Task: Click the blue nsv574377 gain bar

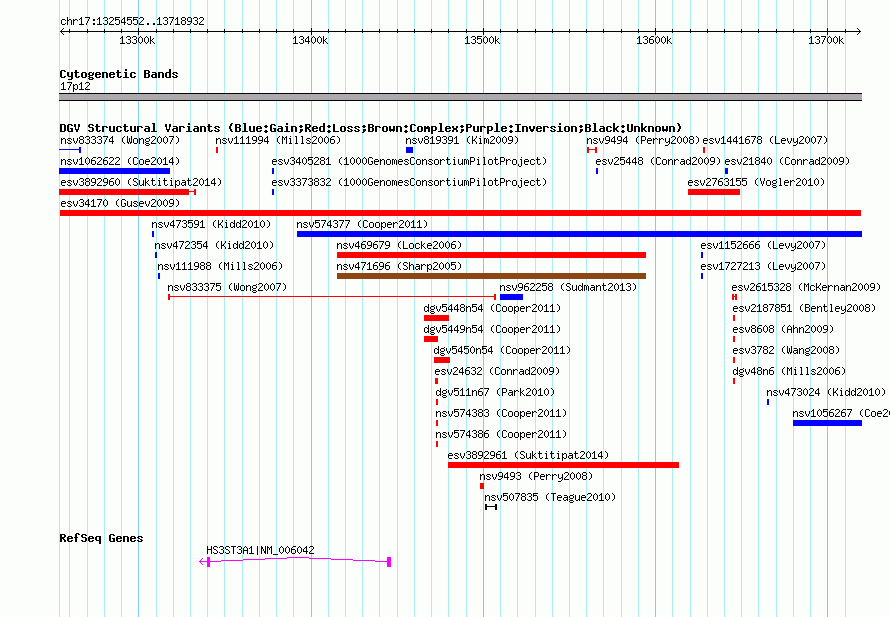Action: [579, 234]
